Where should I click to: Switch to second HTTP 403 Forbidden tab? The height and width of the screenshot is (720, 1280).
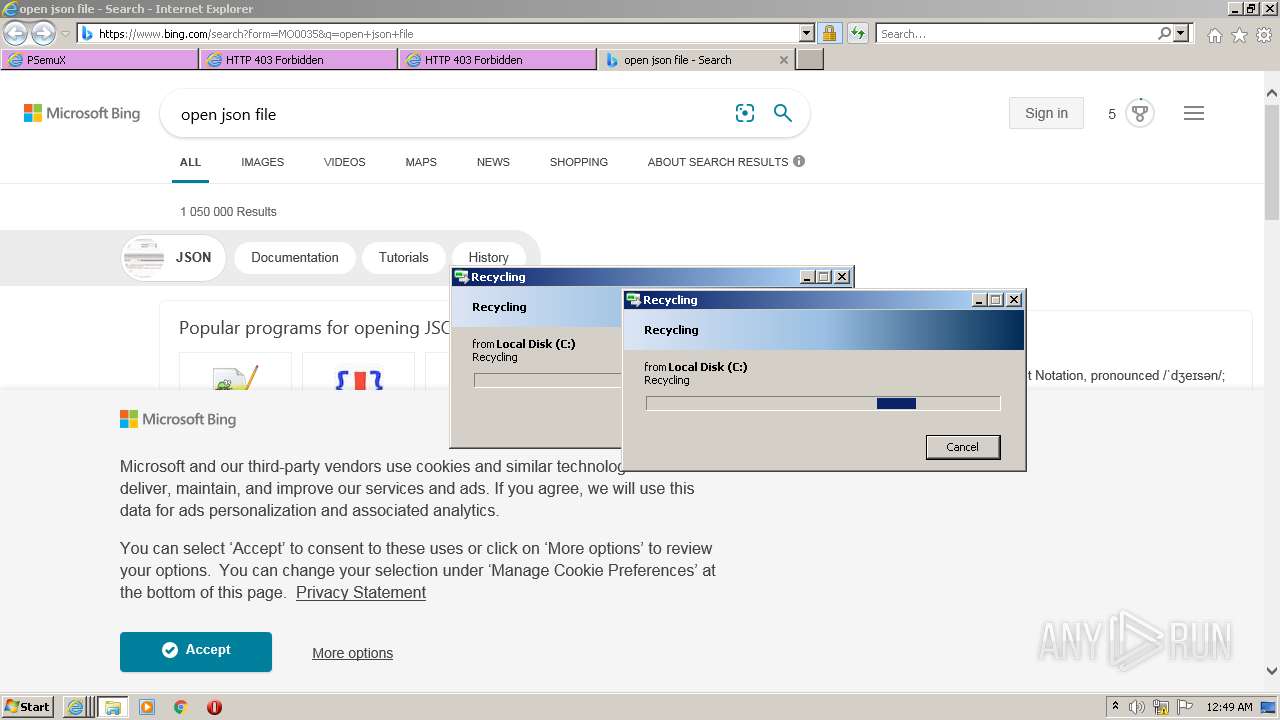coord(498,60)
